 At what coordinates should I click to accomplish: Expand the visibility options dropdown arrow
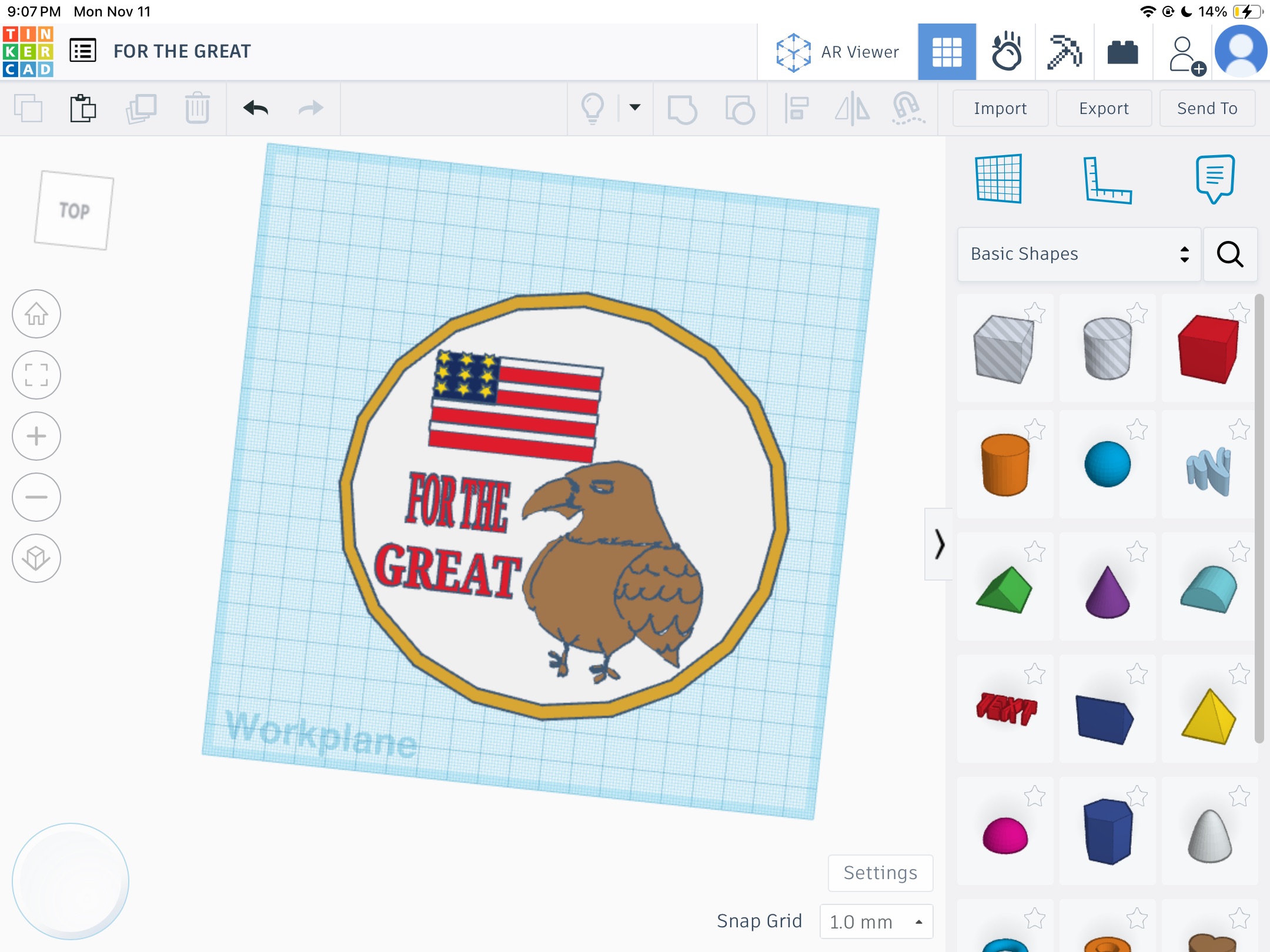click(x=635, y=108)
